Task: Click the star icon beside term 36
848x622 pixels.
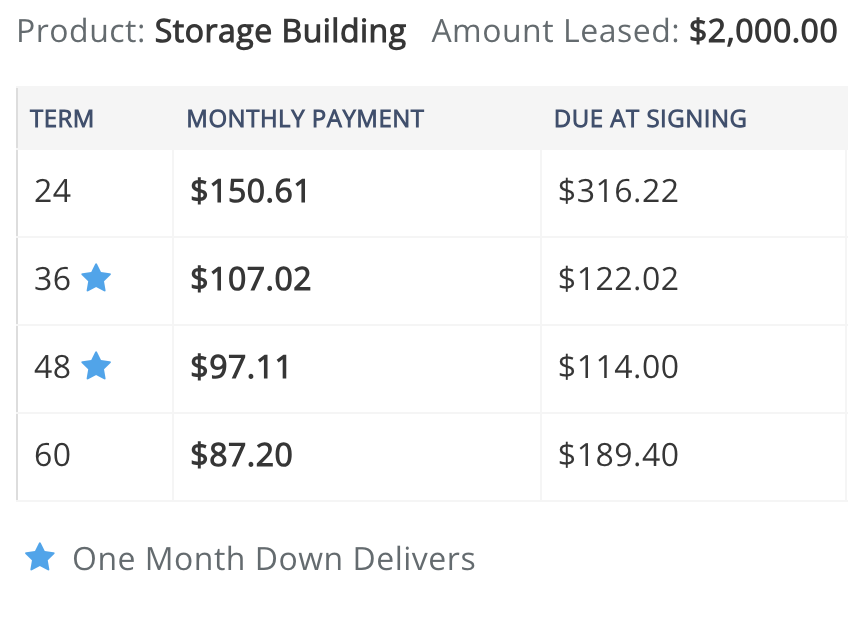Action: 96,278
